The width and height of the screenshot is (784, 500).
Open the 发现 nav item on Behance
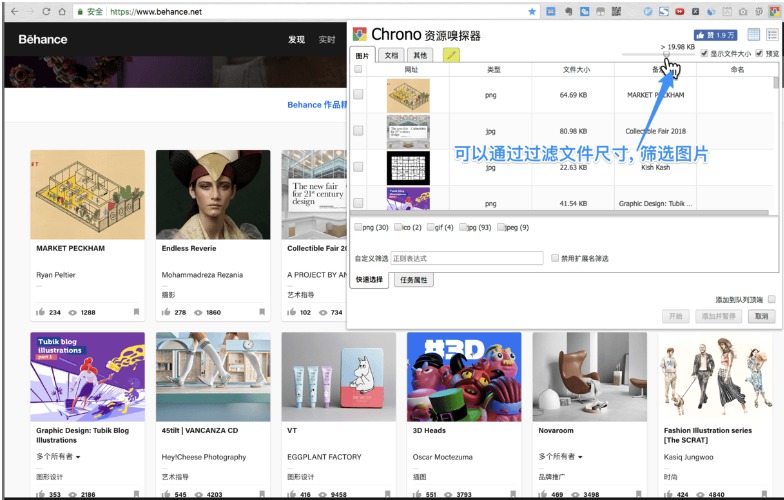[296, 40]
